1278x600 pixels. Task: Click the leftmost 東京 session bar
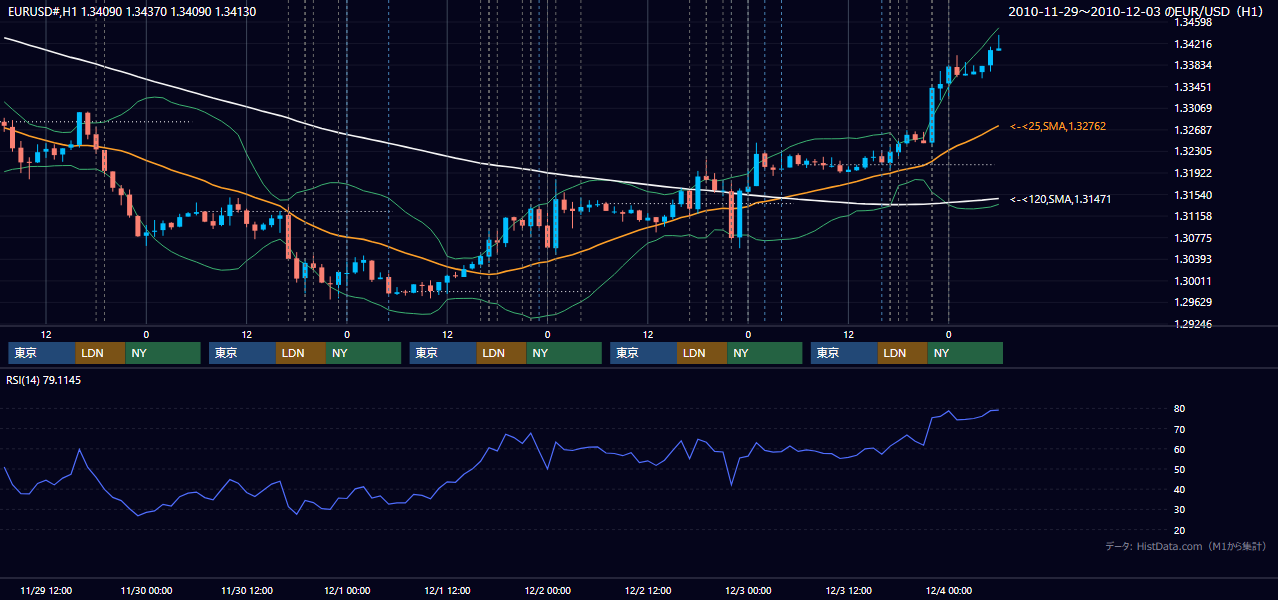pyautogui.click(x=41, y=353)
